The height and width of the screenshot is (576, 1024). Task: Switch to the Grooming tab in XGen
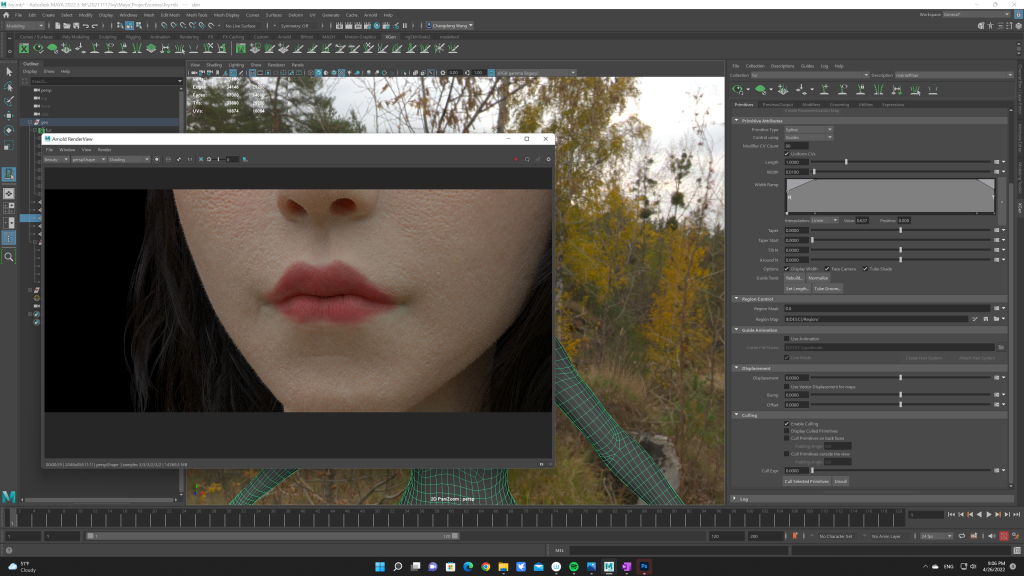pyautogui.click(x=839, y=104)
